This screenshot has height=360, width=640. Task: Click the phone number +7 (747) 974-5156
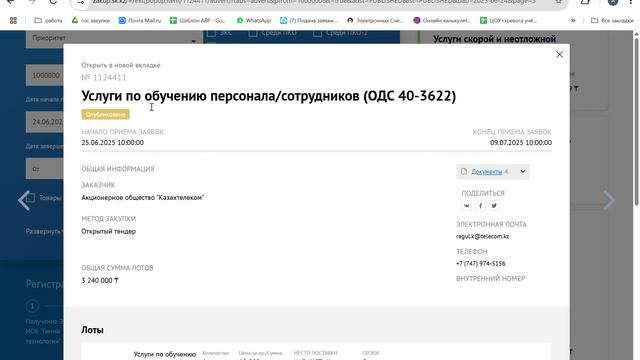pos(480,264)
